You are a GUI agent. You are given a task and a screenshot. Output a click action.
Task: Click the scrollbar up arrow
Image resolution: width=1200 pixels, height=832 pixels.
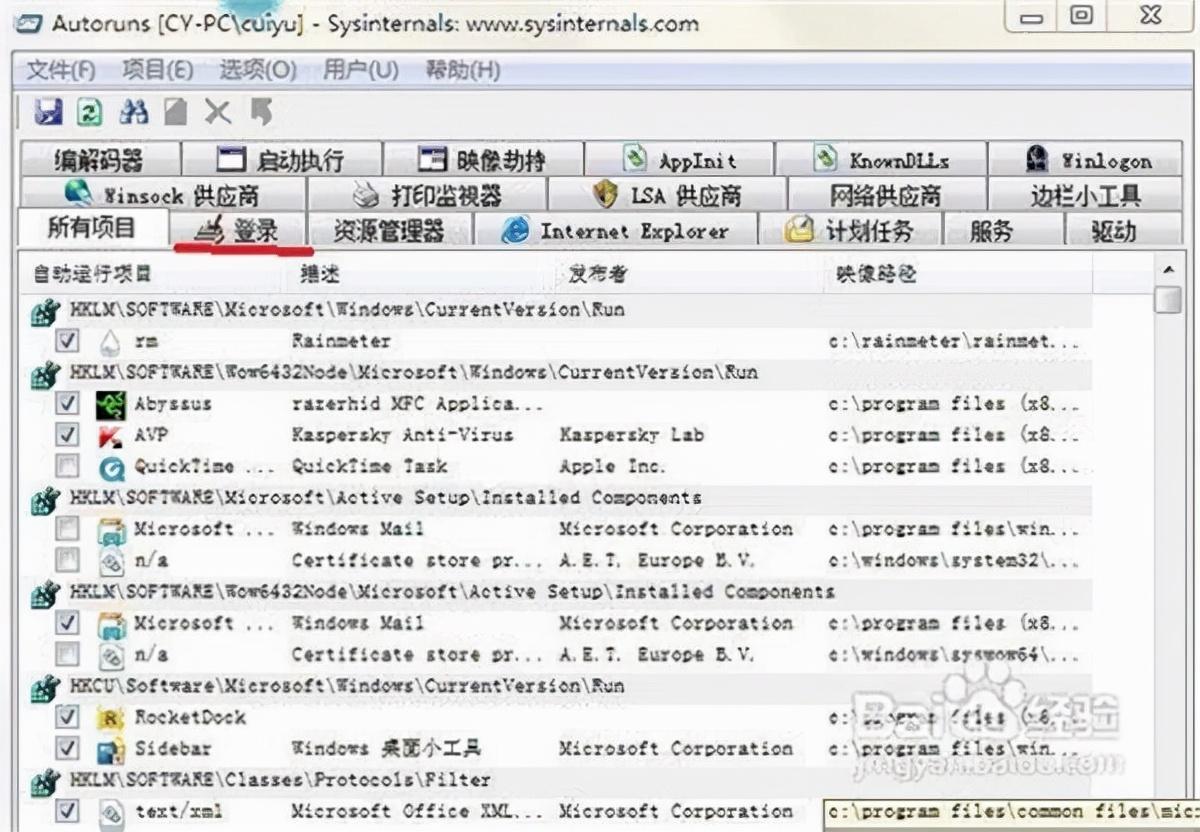(x=1167, y=270)
